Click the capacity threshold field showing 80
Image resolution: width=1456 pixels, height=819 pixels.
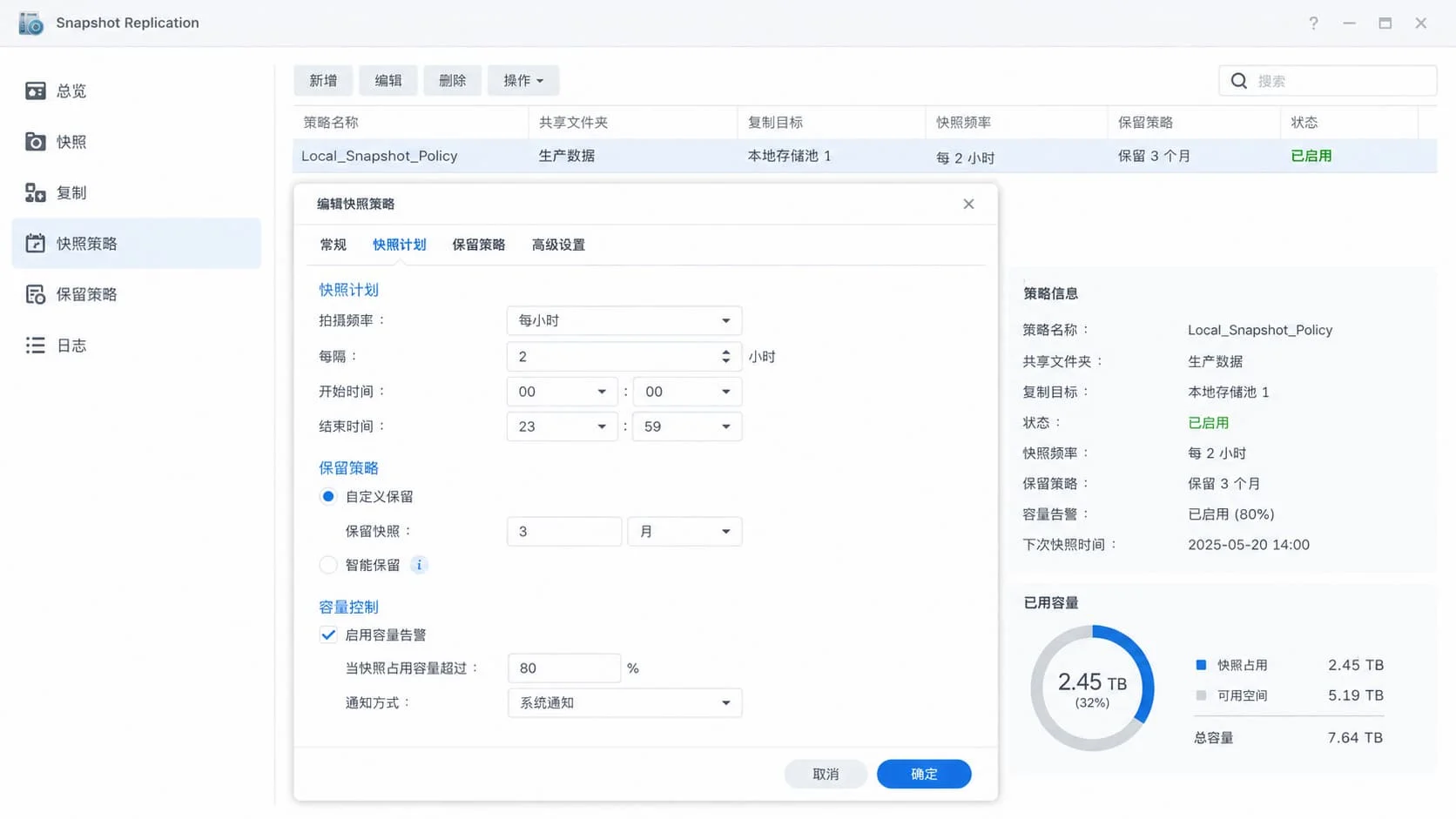[564, 668]
